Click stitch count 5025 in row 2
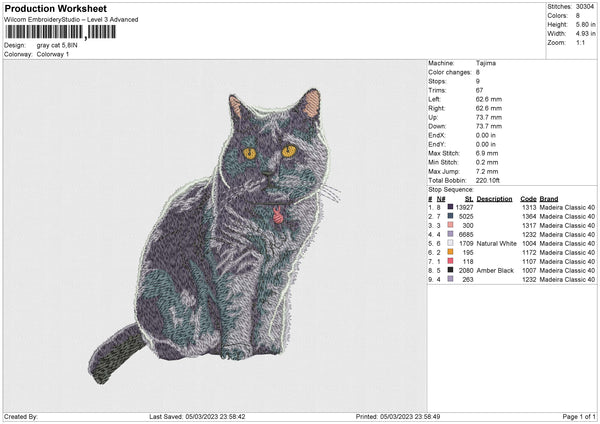Screen dimensions: 600x424 (466, 216)
